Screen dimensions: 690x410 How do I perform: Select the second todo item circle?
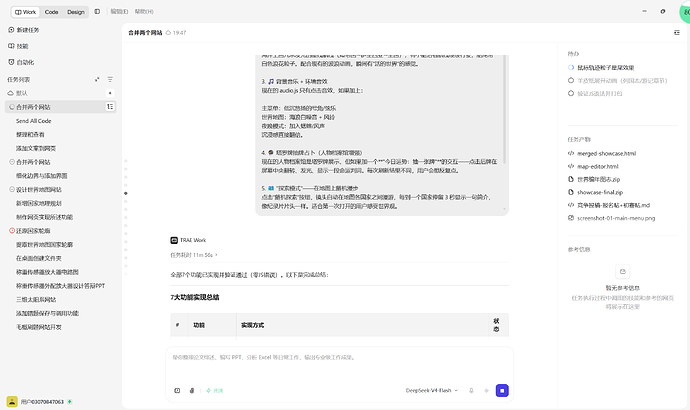[571, 80]
